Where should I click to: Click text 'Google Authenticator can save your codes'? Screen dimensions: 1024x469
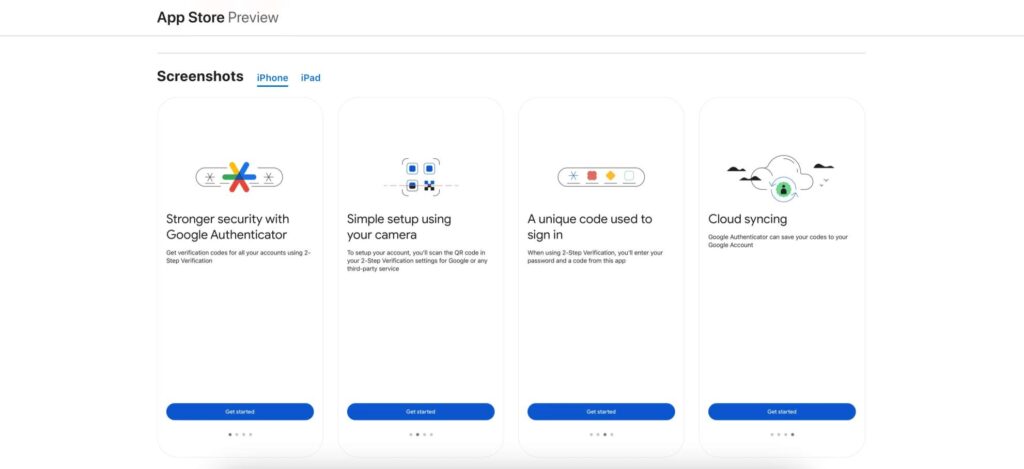tap(778, 241)
